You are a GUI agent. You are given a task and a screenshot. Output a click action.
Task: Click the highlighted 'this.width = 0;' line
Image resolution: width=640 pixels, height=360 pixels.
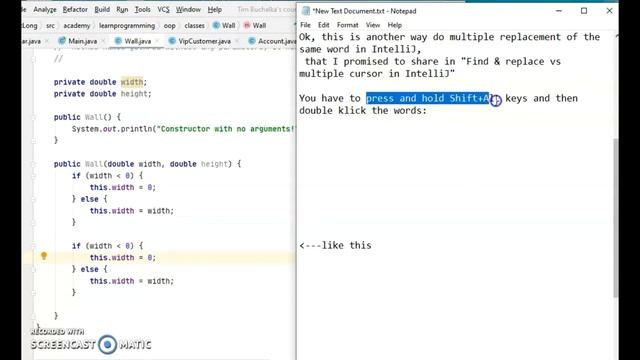123,258
